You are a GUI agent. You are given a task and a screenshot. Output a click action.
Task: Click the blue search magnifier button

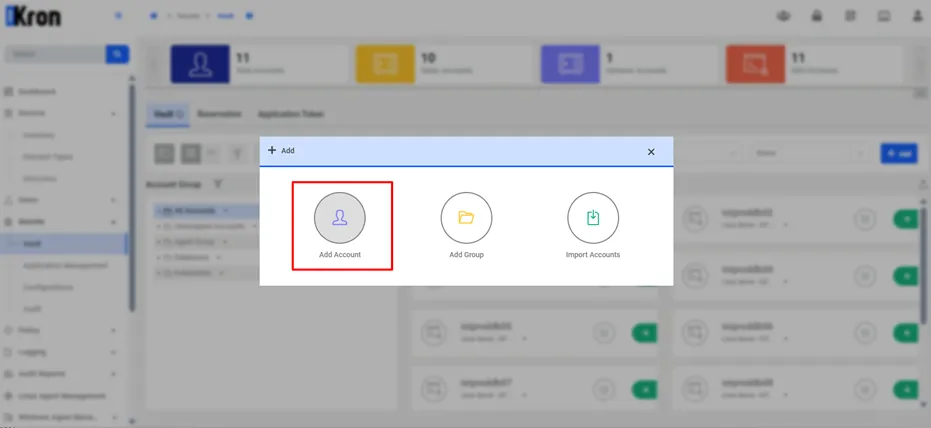click(118, 54)
